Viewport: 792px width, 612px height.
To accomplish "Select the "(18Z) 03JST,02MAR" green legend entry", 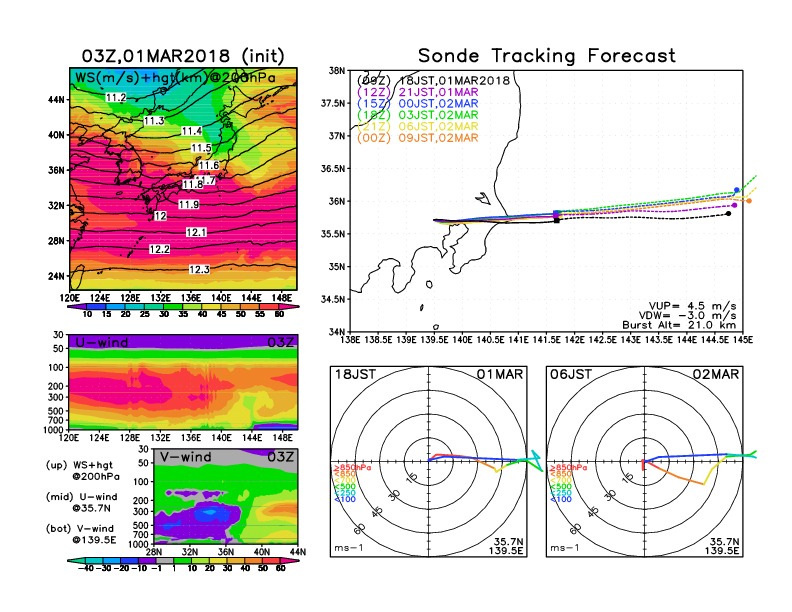I will pyautogui.click(x=418, y=115).
